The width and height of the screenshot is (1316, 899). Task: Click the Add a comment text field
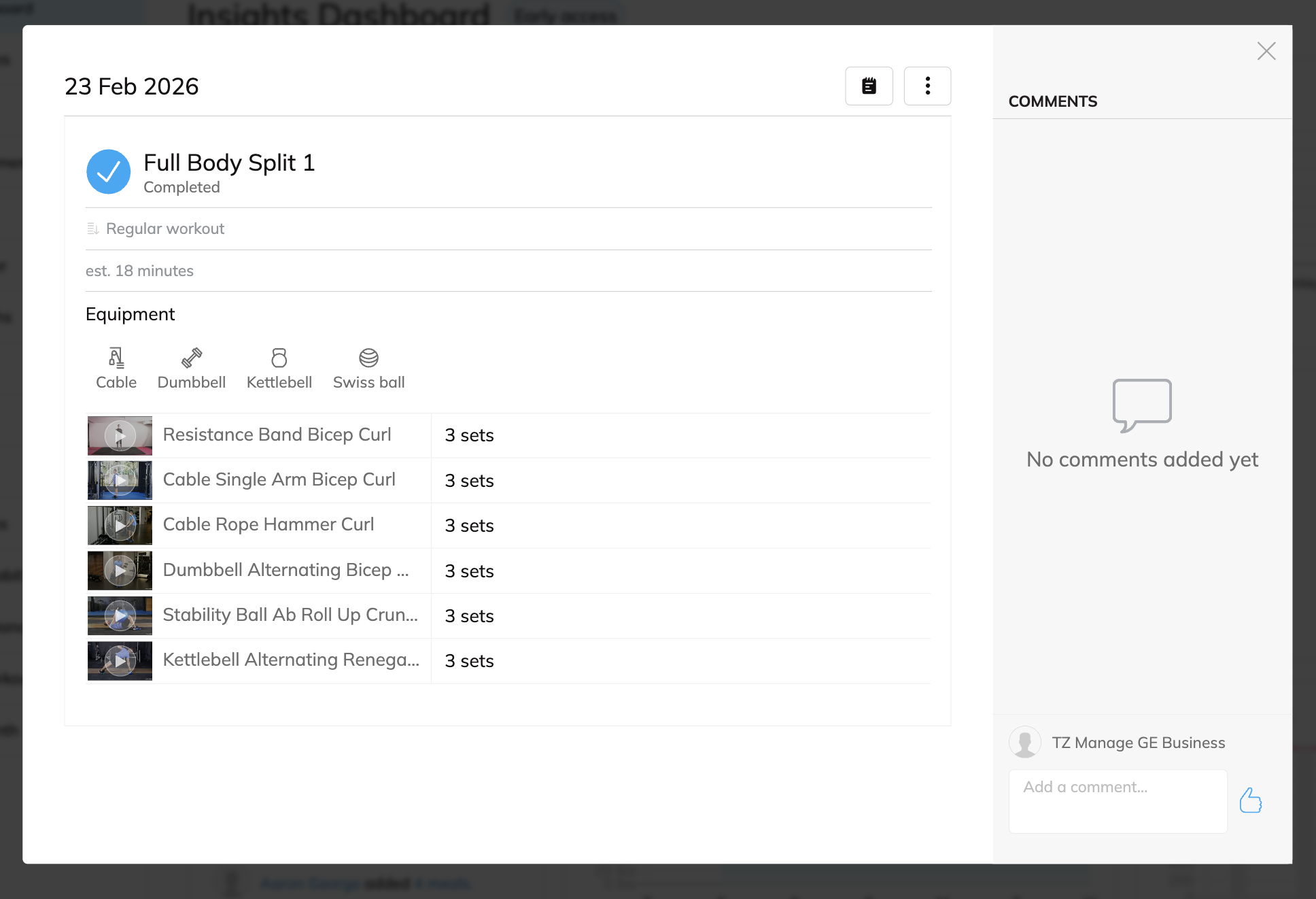tap(1118, 801)
